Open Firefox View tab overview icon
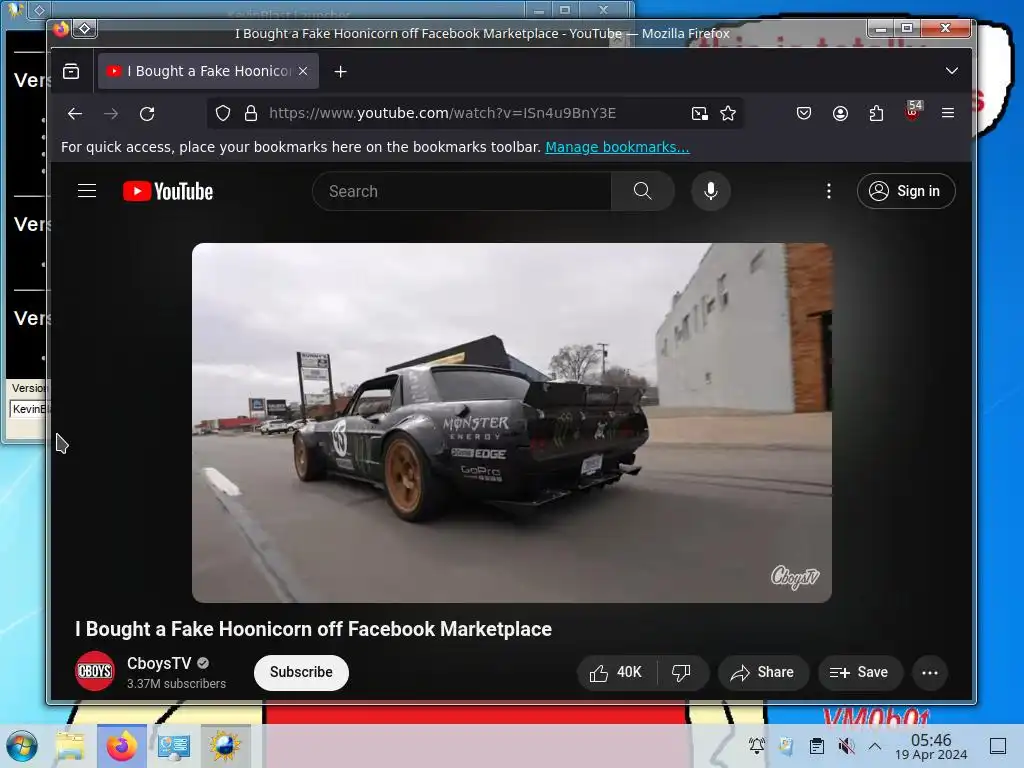This screenshot has height=768, width=1024. pyautogui.click(x=71, y=71)
